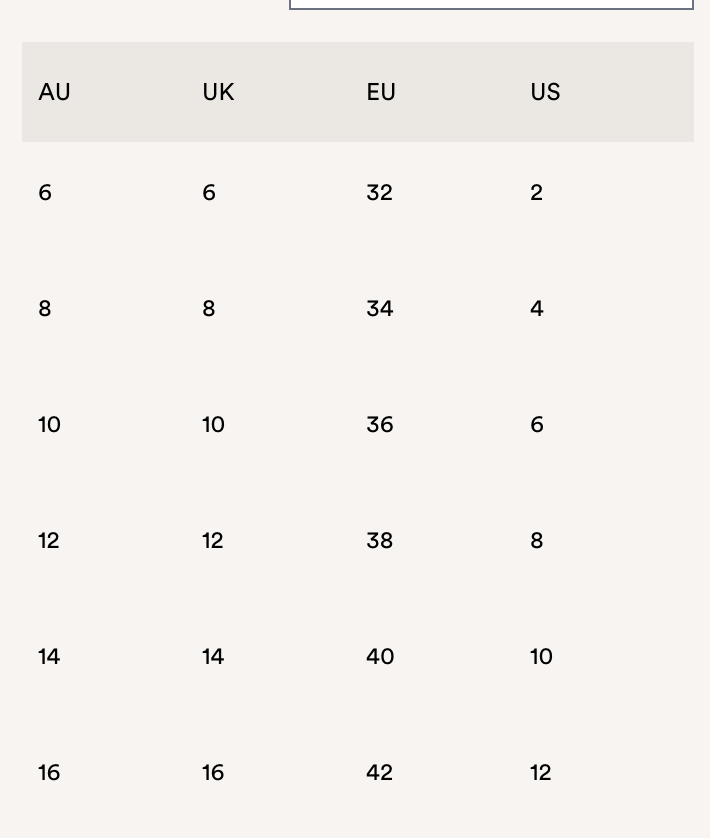Click EU size 38 in the table
Screen dimensions: 710x838
coord(379,541)
